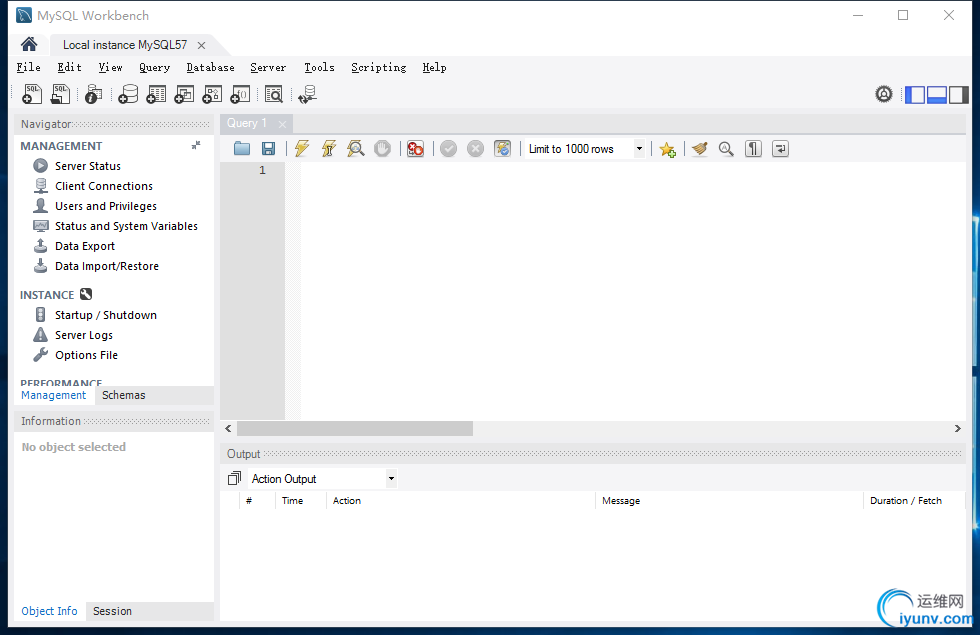
Task: Open Data Import/Restore
Action: (107, 266)
